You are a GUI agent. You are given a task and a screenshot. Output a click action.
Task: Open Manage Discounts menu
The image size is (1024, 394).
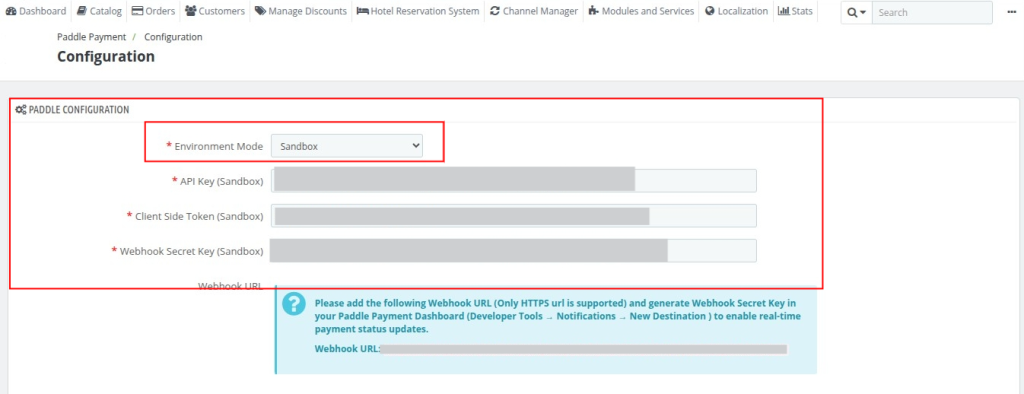coord(301,11)
